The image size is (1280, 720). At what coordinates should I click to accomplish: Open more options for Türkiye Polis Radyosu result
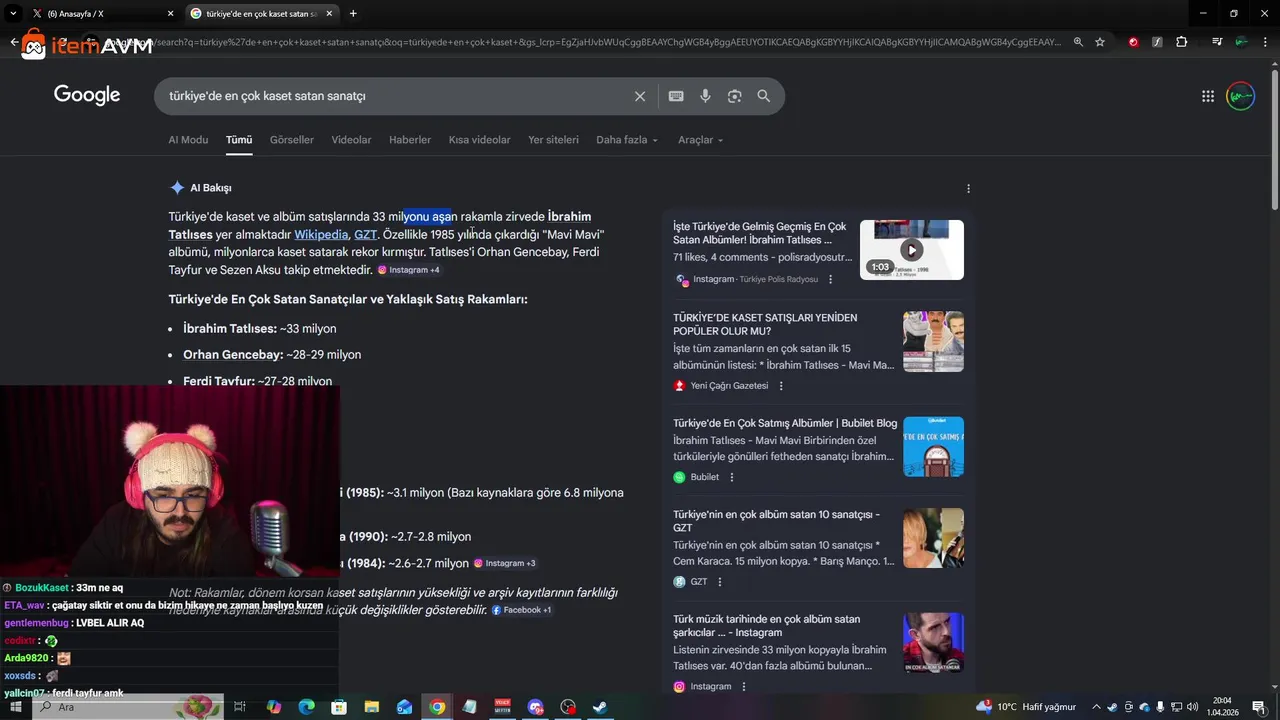(830, 280)
